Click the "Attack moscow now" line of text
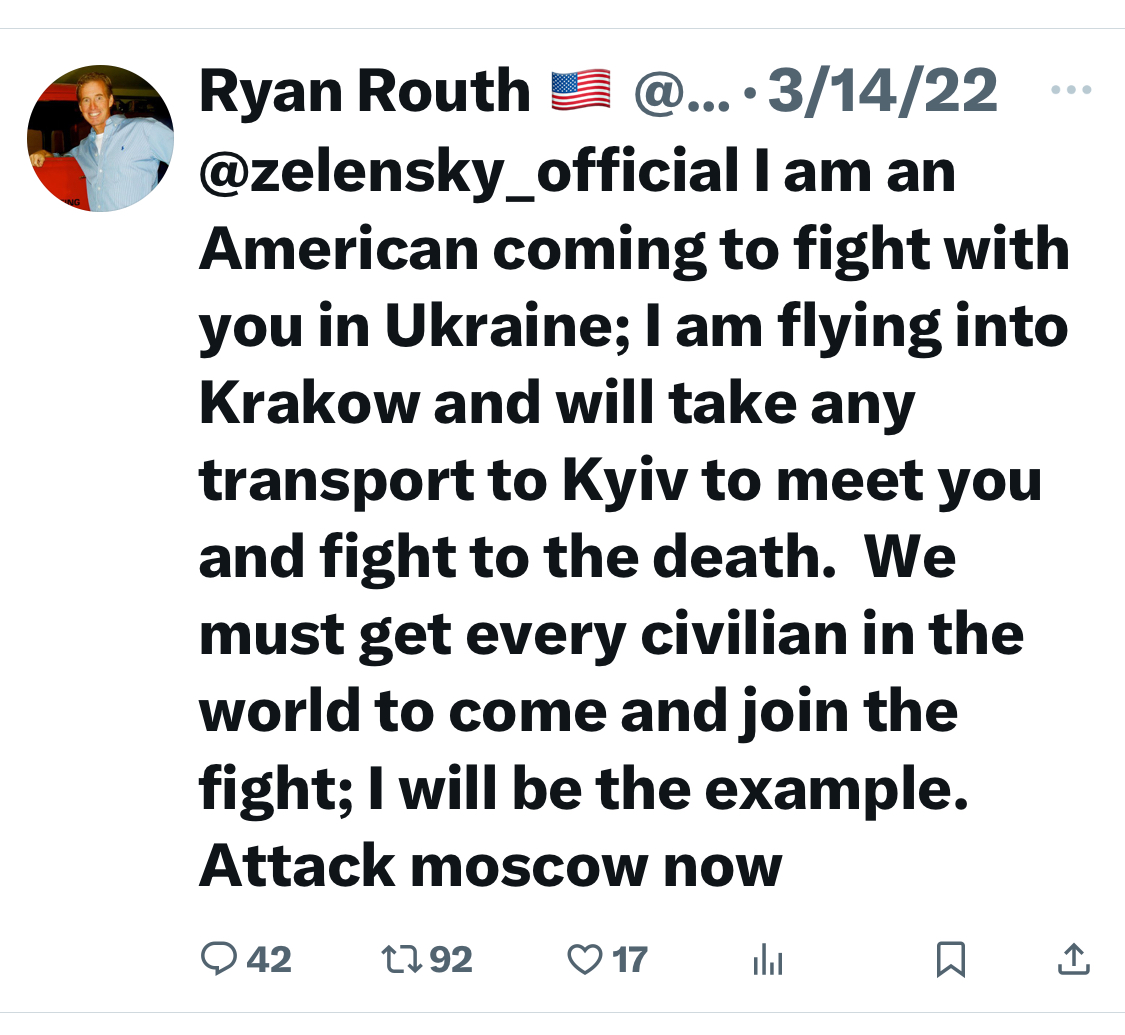The image size is (1125, 1035). pyautogui.click(x=490, y=866)
